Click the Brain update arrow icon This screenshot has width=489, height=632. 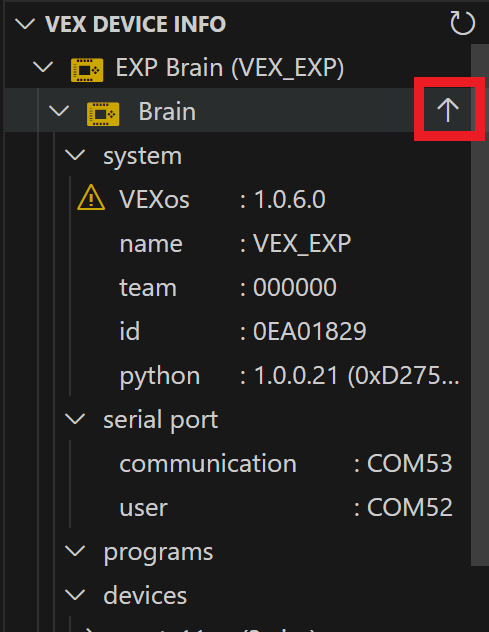point(448,110)
